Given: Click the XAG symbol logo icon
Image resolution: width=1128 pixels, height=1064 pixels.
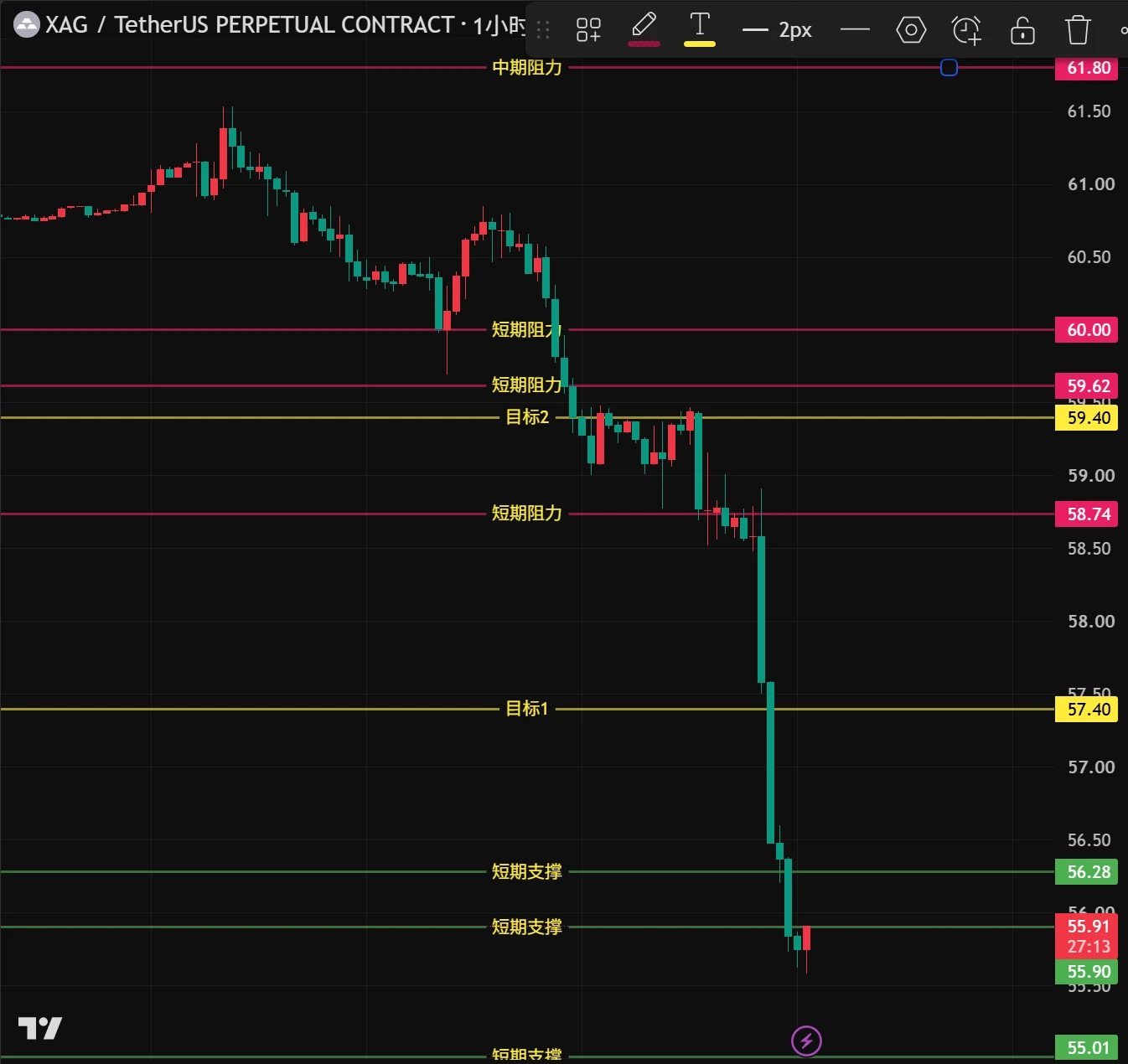Looking at the screenshot, I should pyautogui.click(x=27, y=25).
